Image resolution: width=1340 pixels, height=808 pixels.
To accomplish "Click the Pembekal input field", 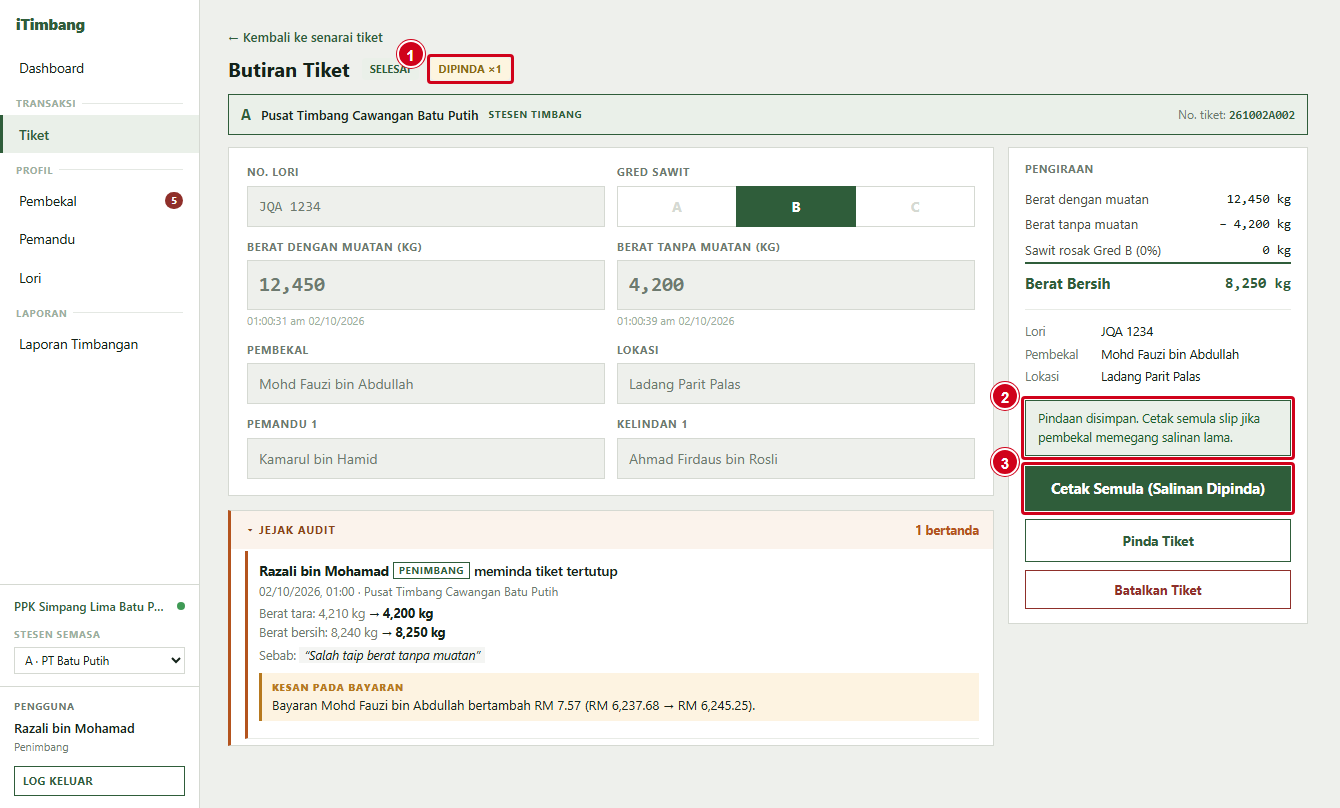I will 426,384.
